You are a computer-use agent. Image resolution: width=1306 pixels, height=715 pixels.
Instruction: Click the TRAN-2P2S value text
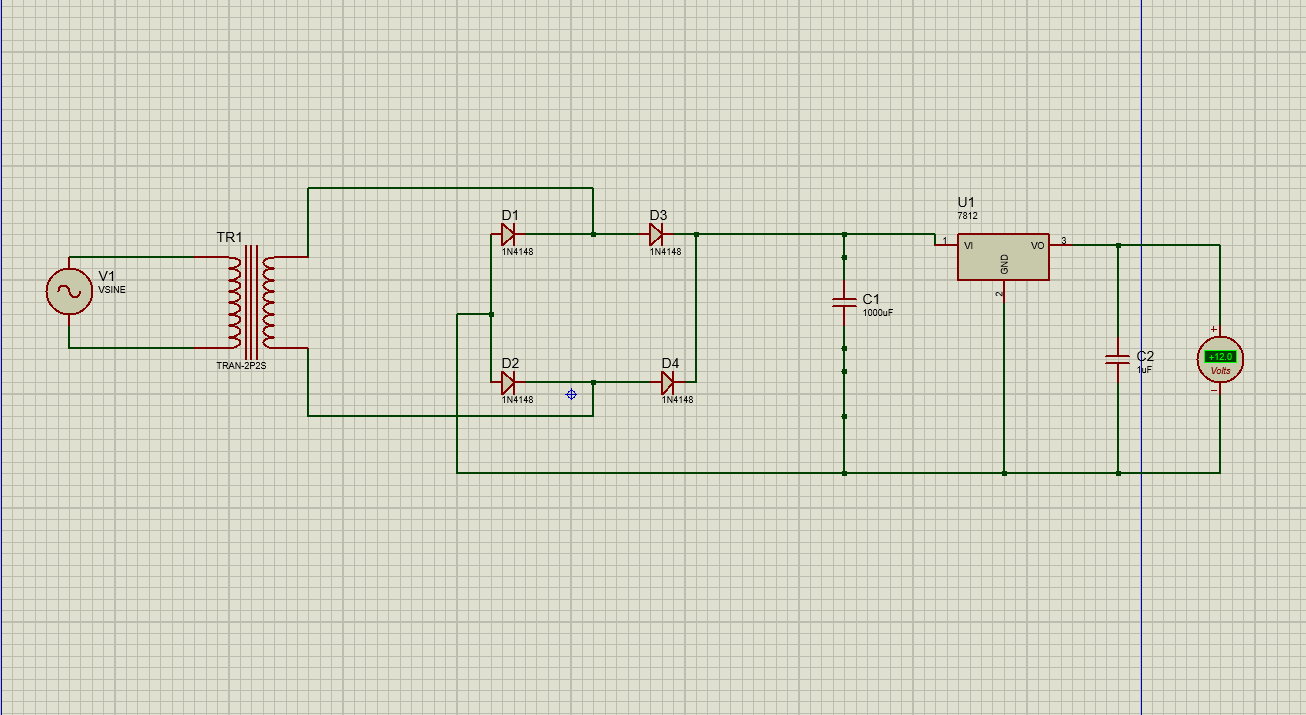click(x=241, y=366)
